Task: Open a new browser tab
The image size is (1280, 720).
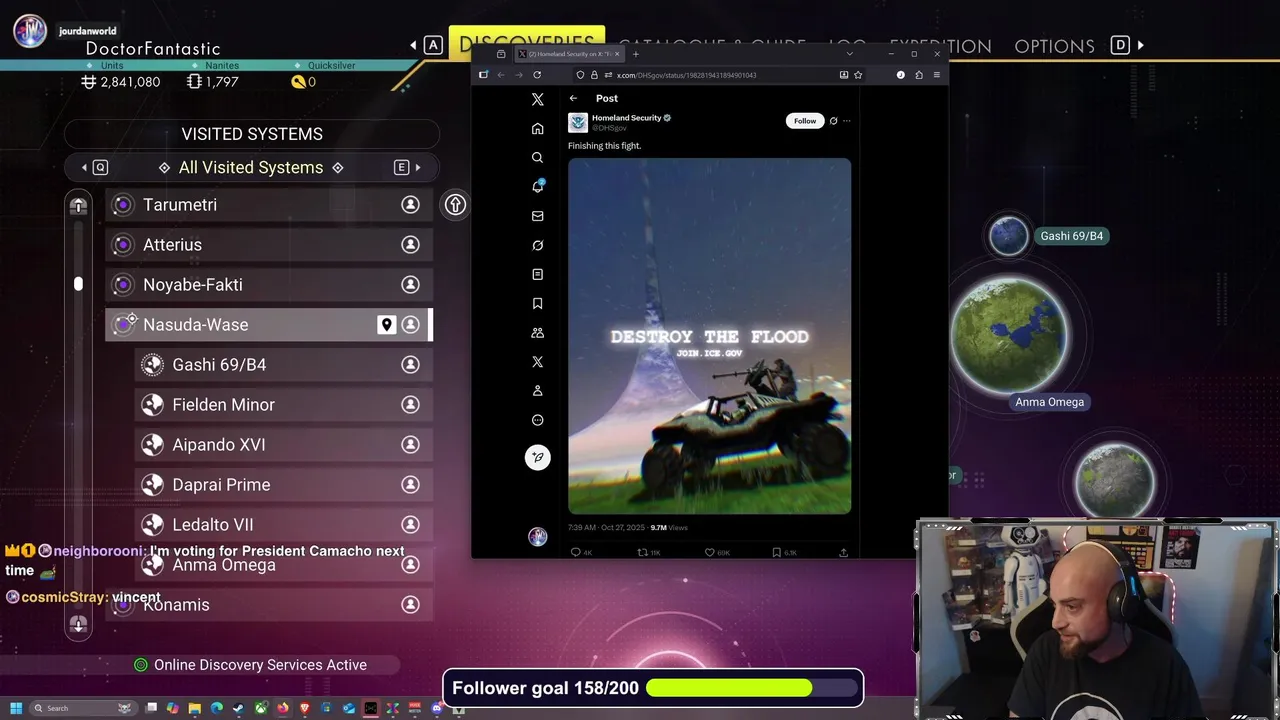Action: [635, 54]
